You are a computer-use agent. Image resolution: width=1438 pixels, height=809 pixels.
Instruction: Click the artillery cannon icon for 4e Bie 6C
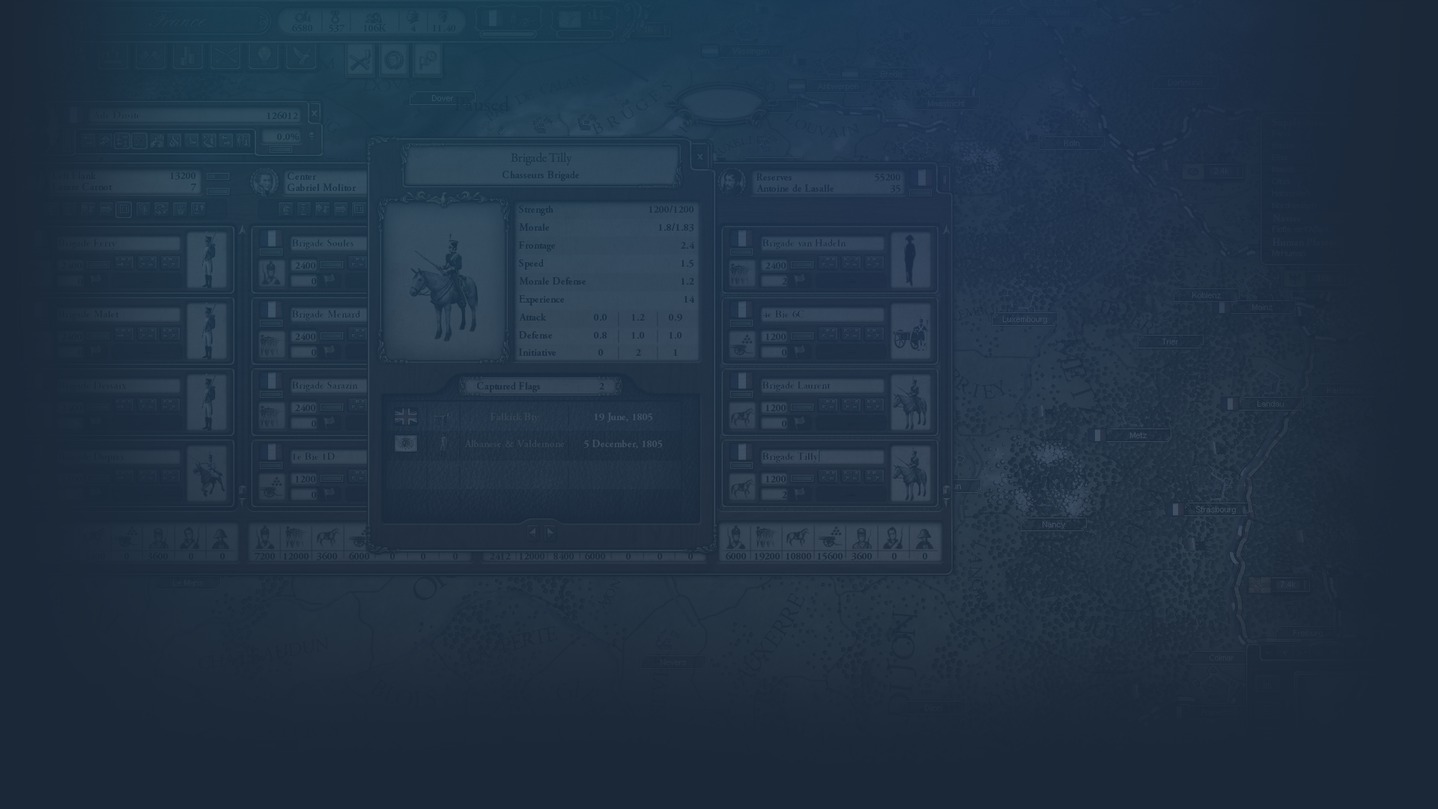(910, 331)
